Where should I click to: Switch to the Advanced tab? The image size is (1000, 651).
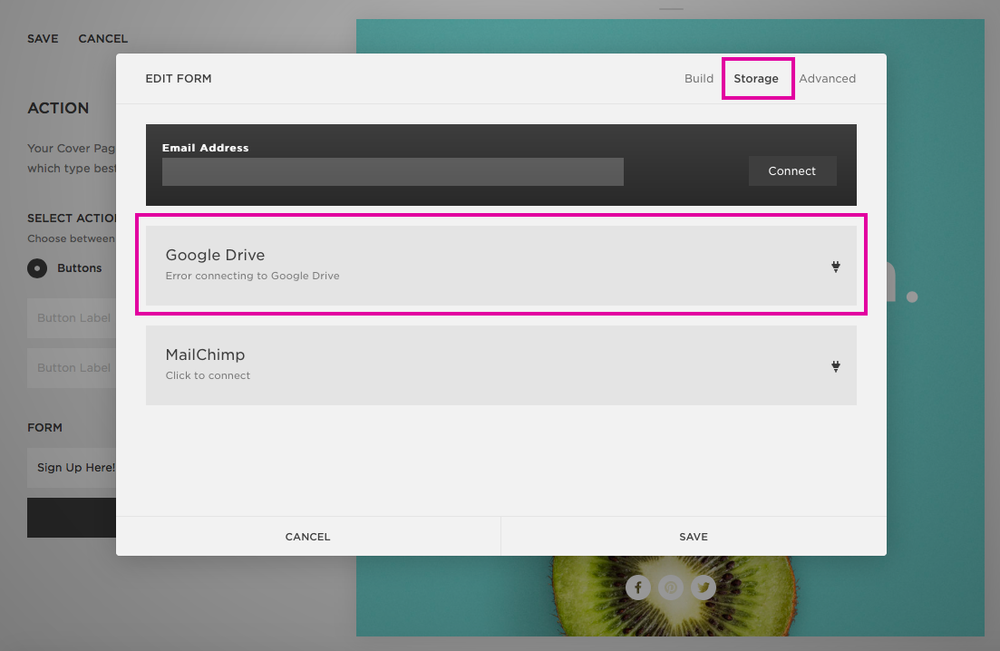click(x=827, y=78)
